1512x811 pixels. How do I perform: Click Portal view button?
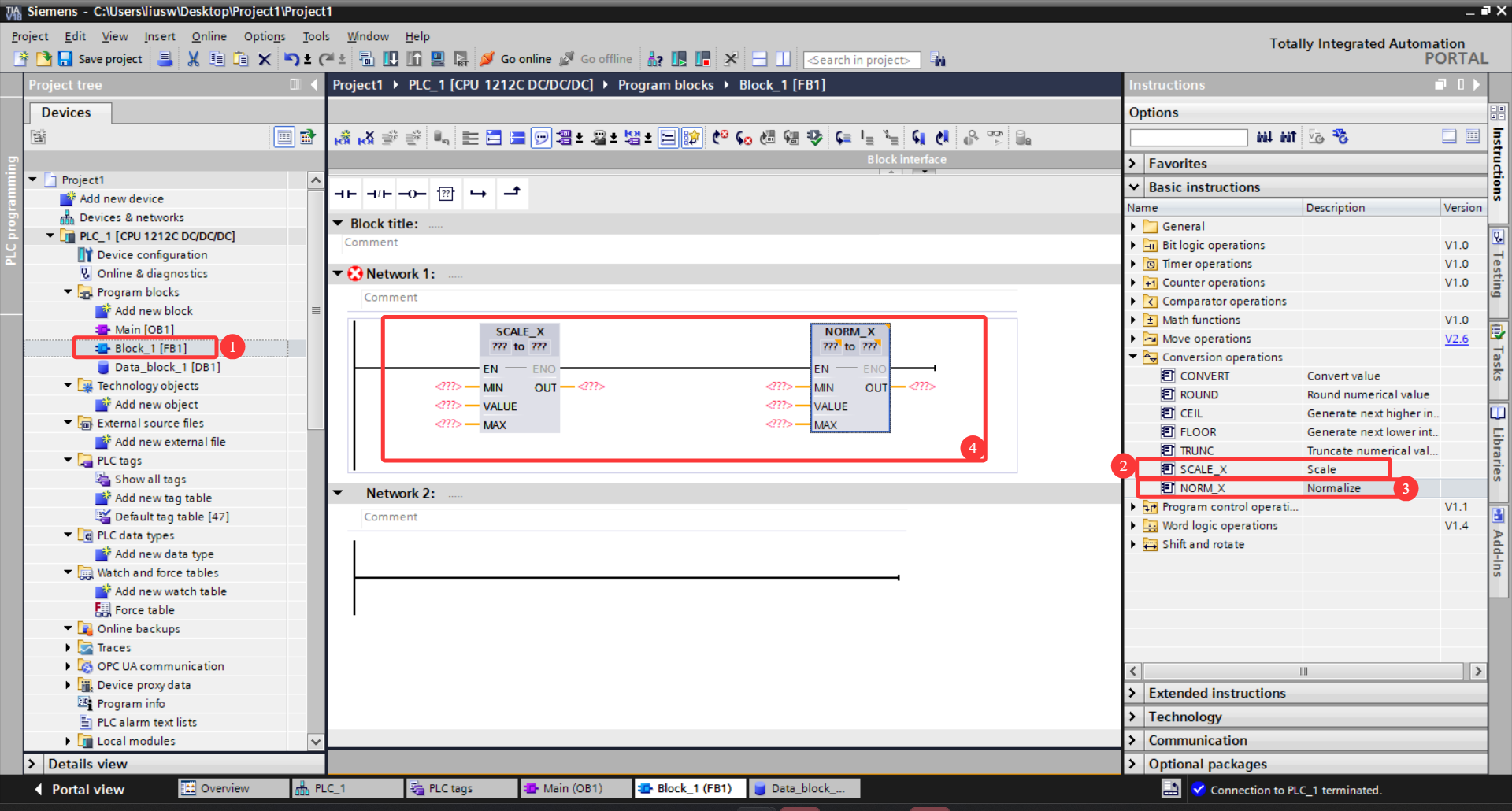(79, 789)
